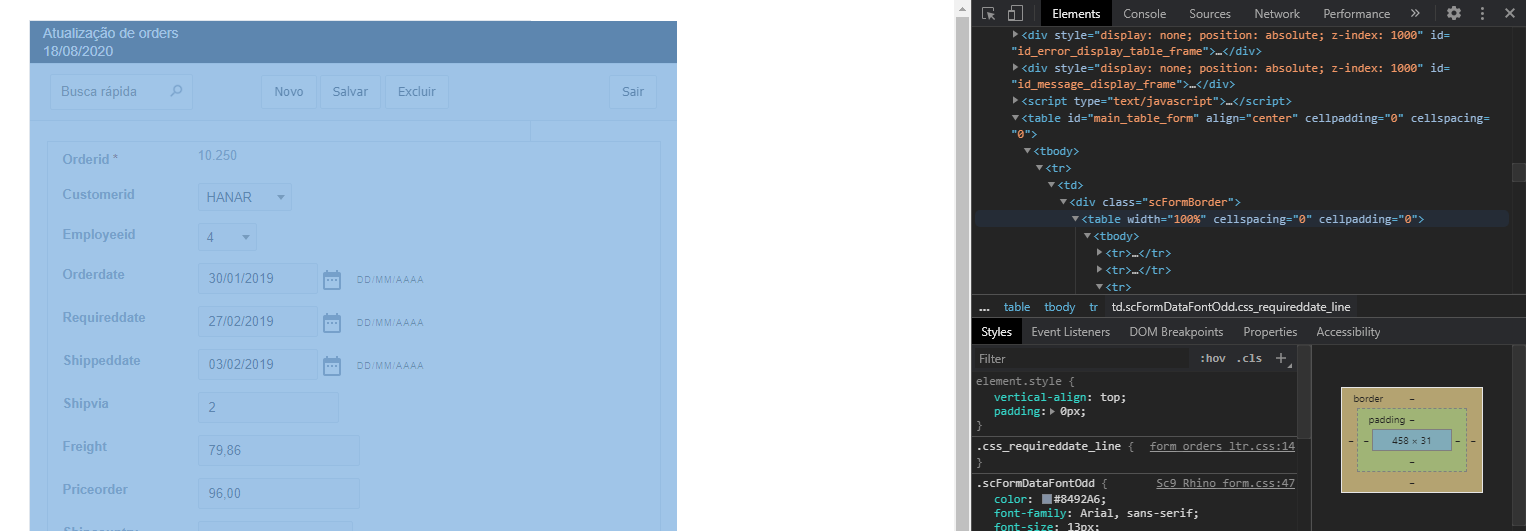Switch to the Performance tab

(x=1356, y=13)
